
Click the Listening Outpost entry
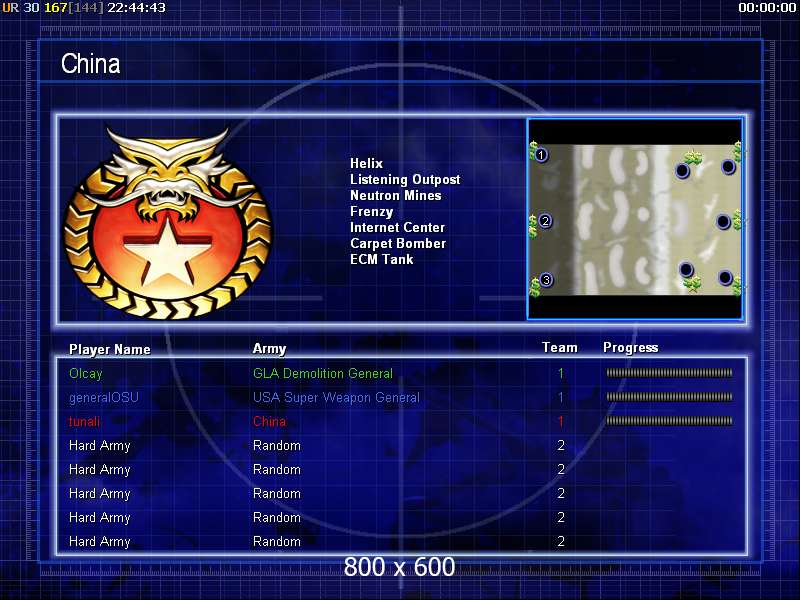tap(405, 180)
